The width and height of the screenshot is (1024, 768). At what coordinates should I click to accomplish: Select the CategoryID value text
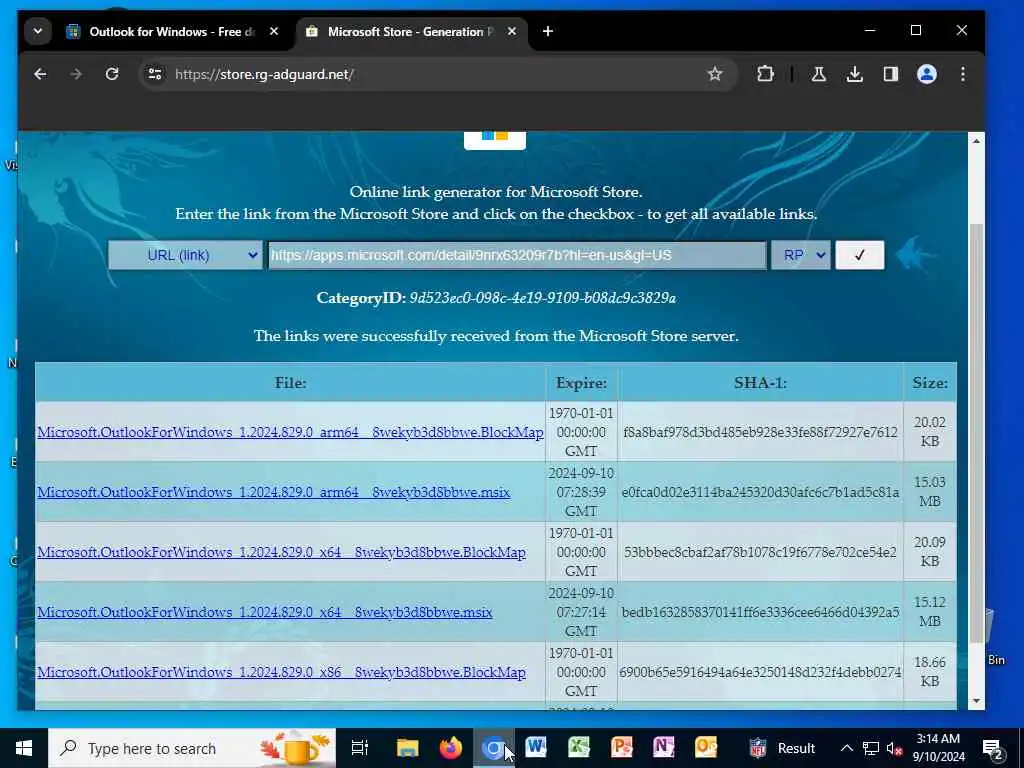542,298
